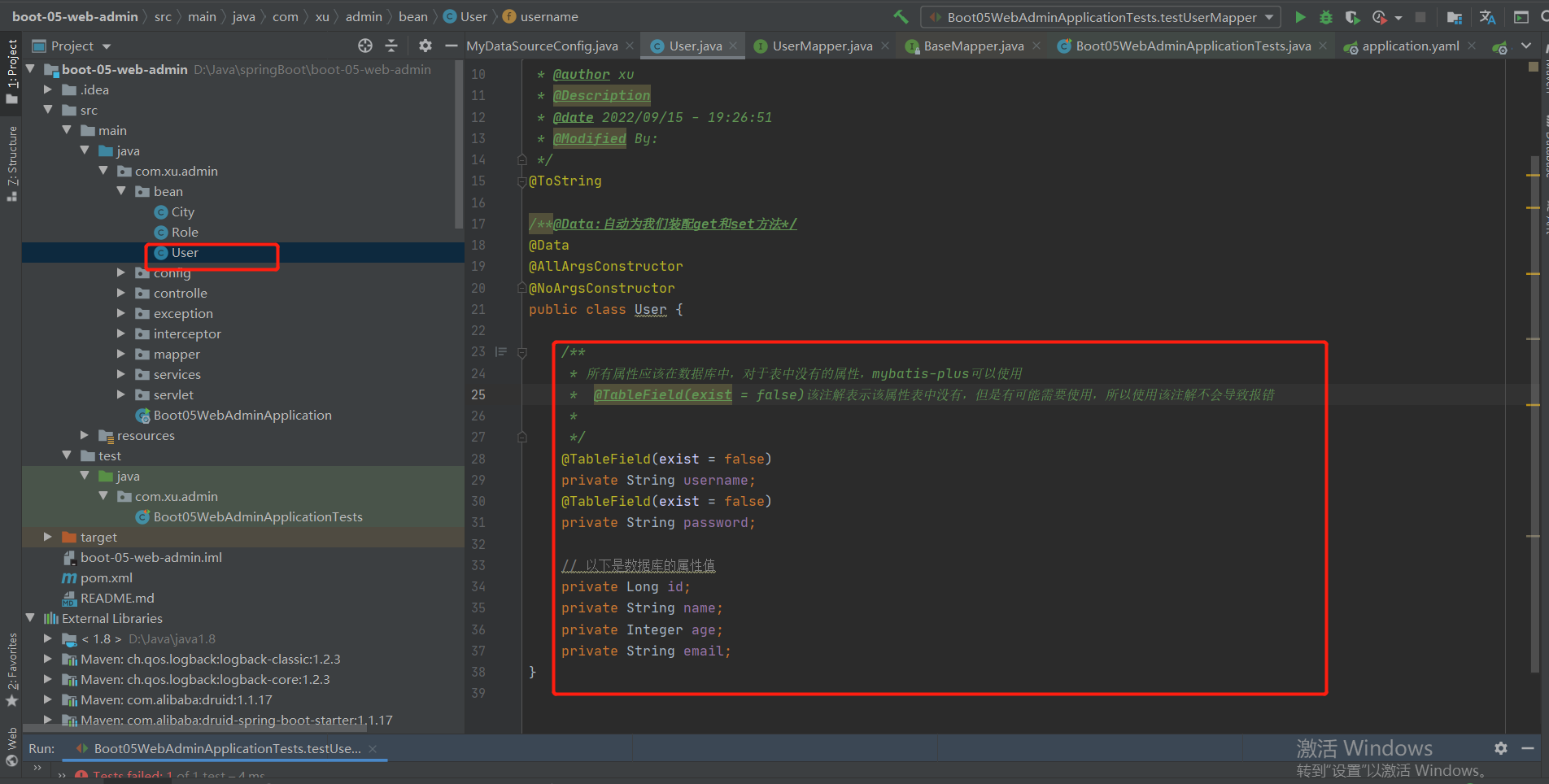Expand the resources folder
1549x784 pixels.
[85, 435]
